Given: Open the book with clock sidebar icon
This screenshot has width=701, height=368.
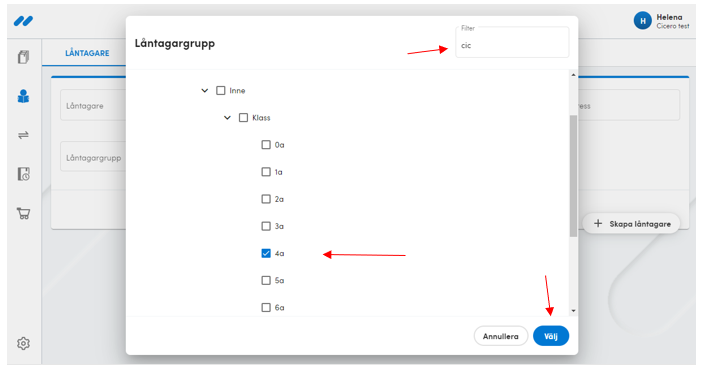Looking at the screenshot, I should click(23, 174).
